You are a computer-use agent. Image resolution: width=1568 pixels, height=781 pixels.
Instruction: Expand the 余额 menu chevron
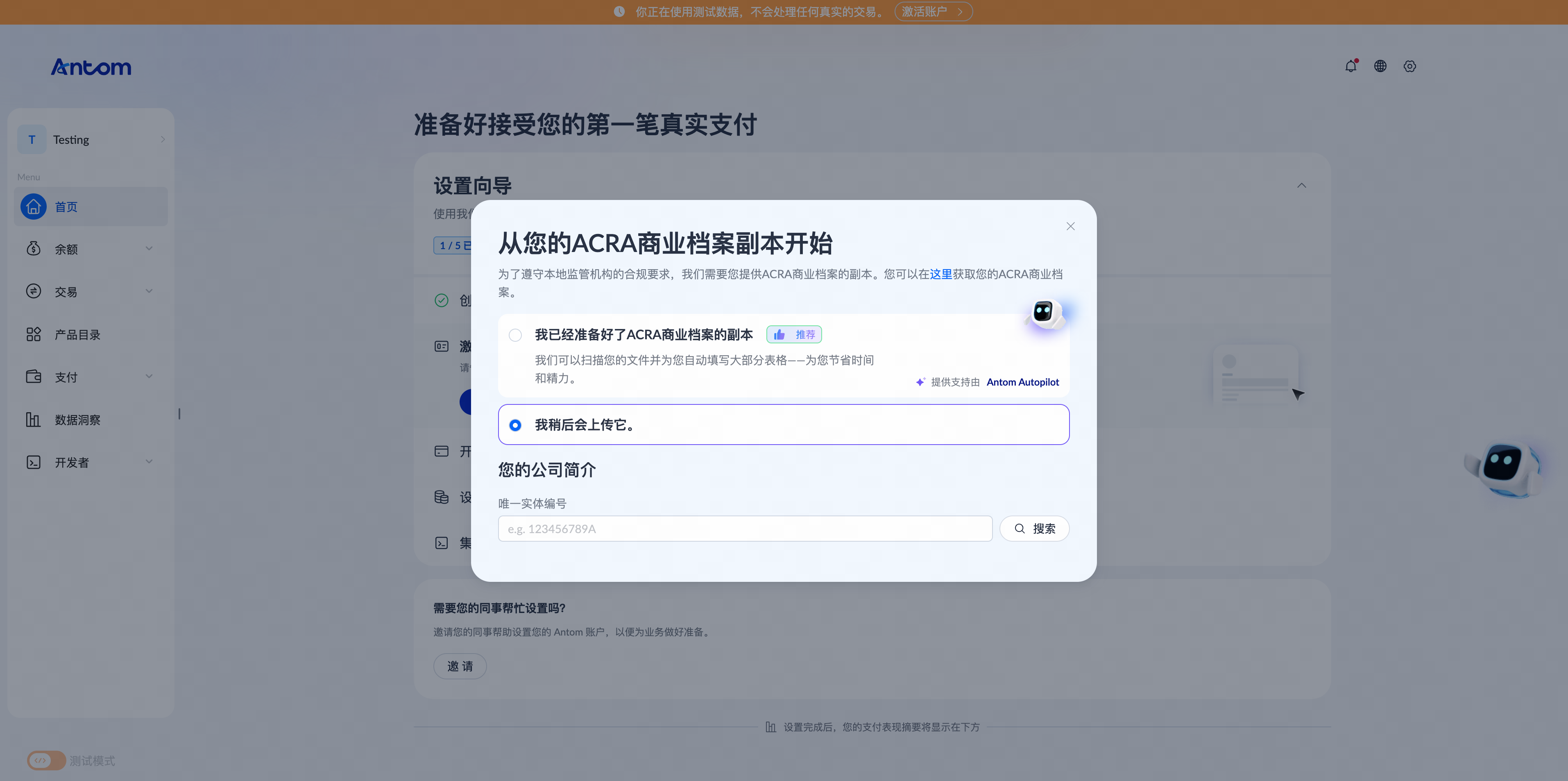tap(149, 248)
